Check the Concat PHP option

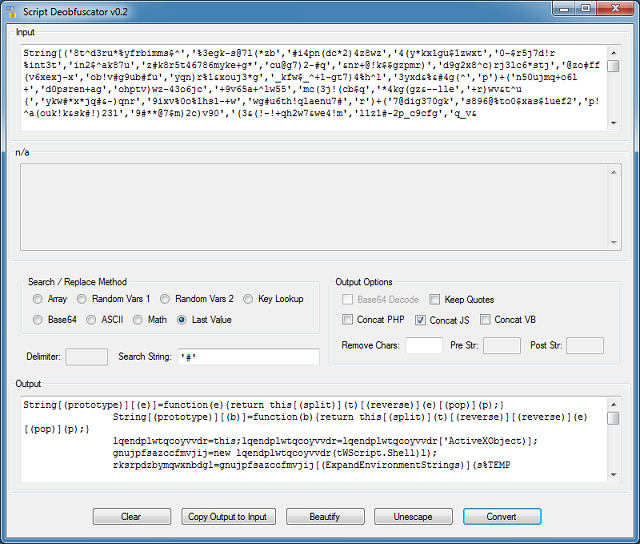[348, 320]
